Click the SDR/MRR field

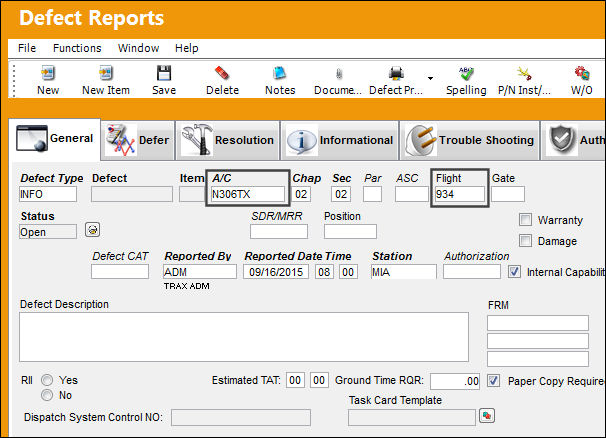pyautogui.click(x=279, y=232)
